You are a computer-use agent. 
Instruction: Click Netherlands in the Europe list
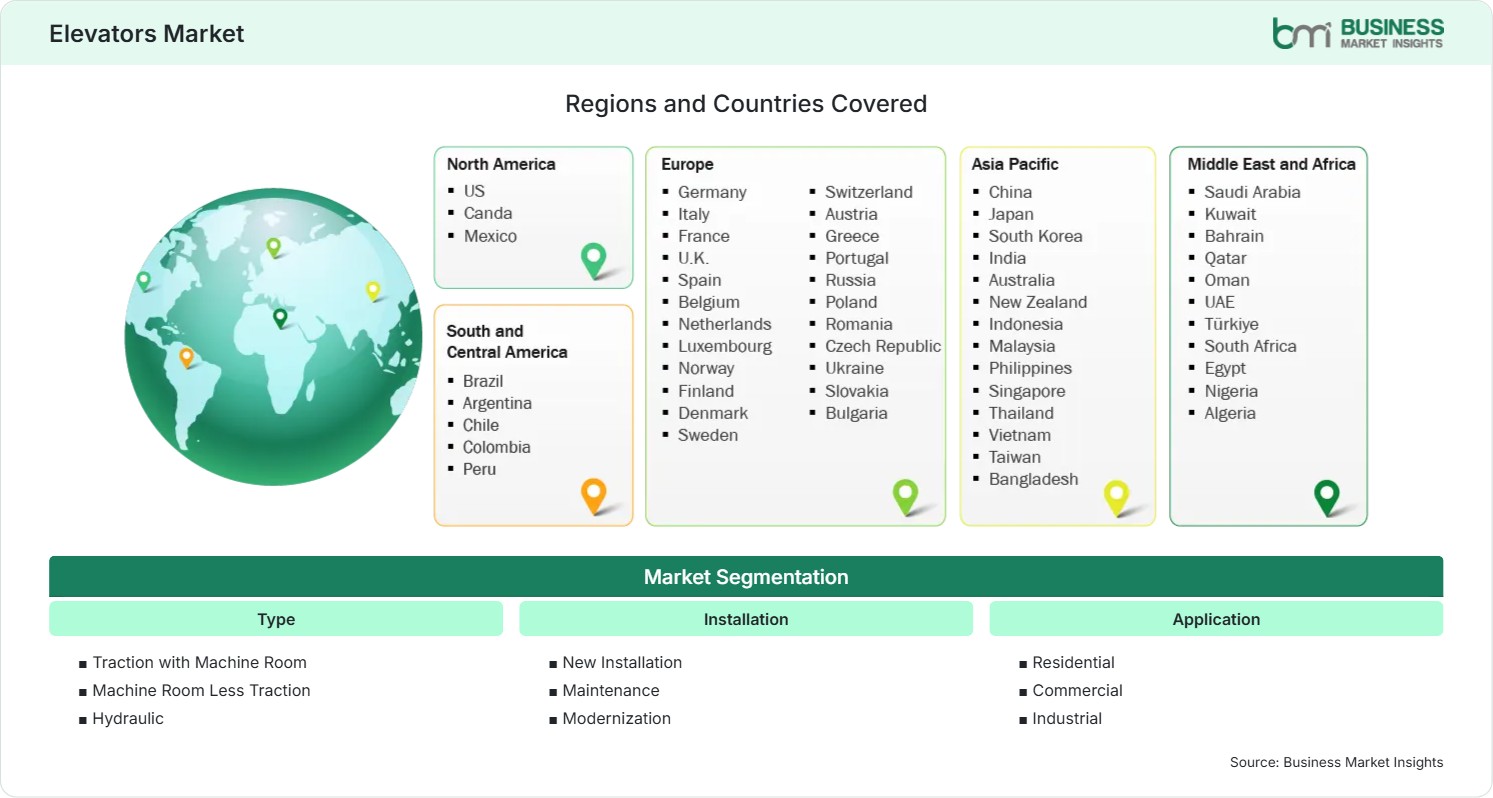(x=725, y=324)
